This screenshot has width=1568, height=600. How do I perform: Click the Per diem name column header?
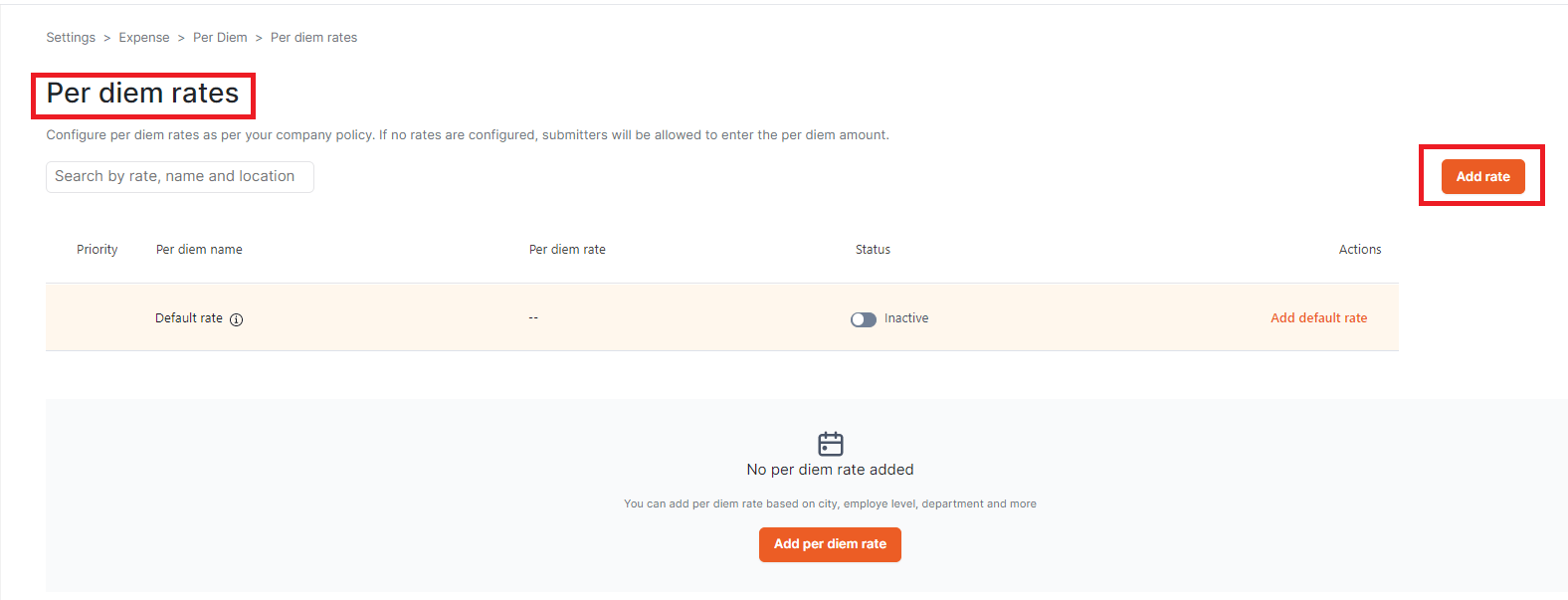pyautogui.click(x=199, y=250)
